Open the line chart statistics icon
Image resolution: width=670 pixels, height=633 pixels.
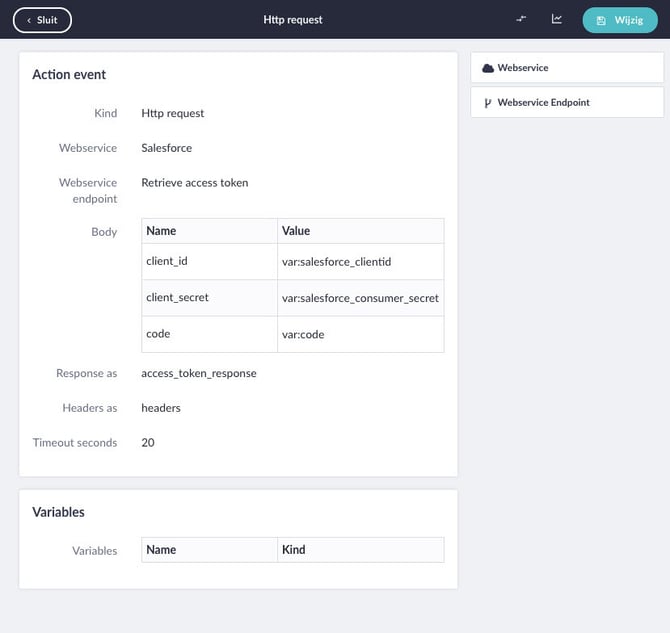[x=556, y=19]
